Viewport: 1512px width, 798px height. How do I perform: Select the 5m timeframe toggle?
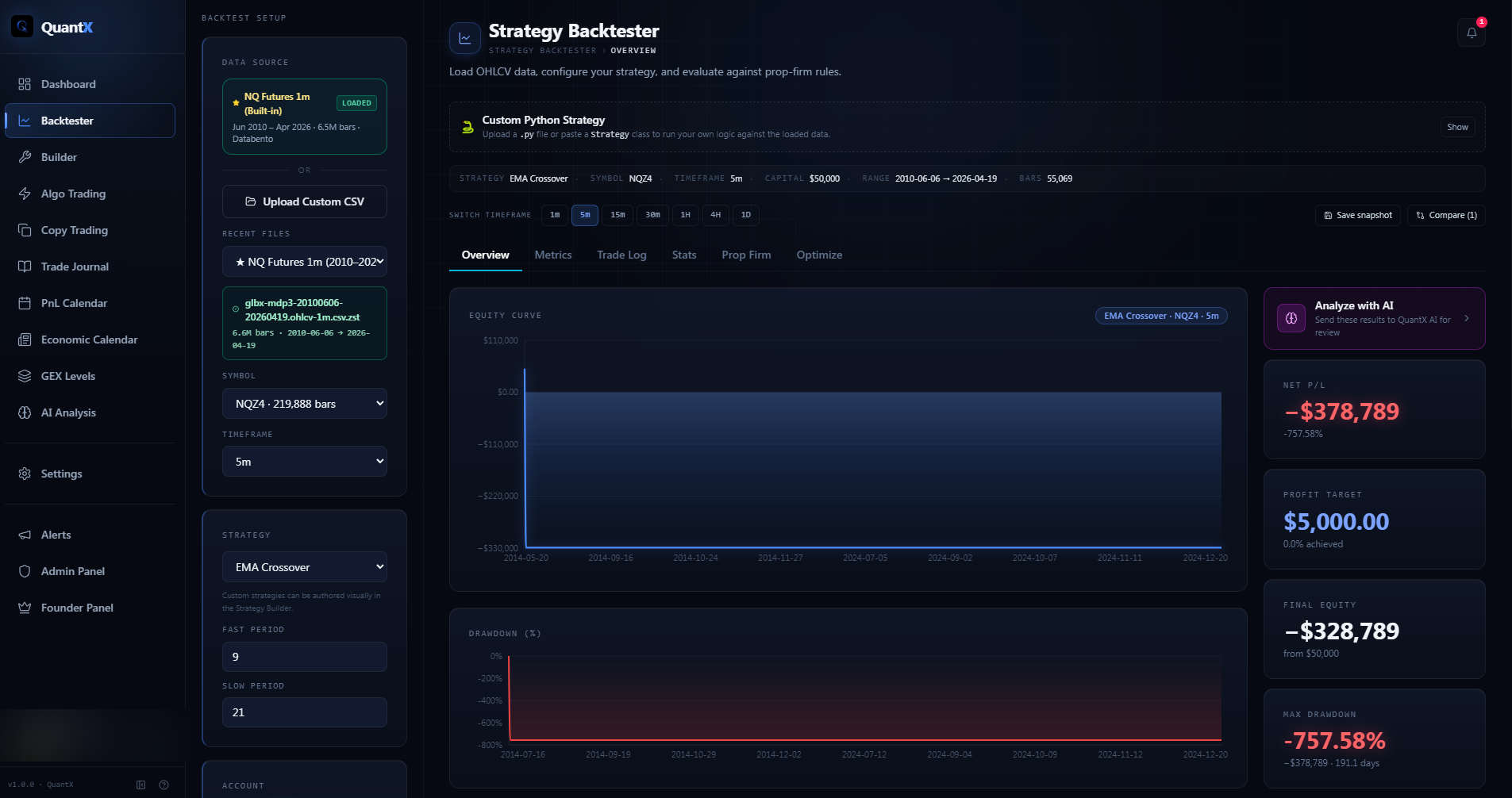585,215
